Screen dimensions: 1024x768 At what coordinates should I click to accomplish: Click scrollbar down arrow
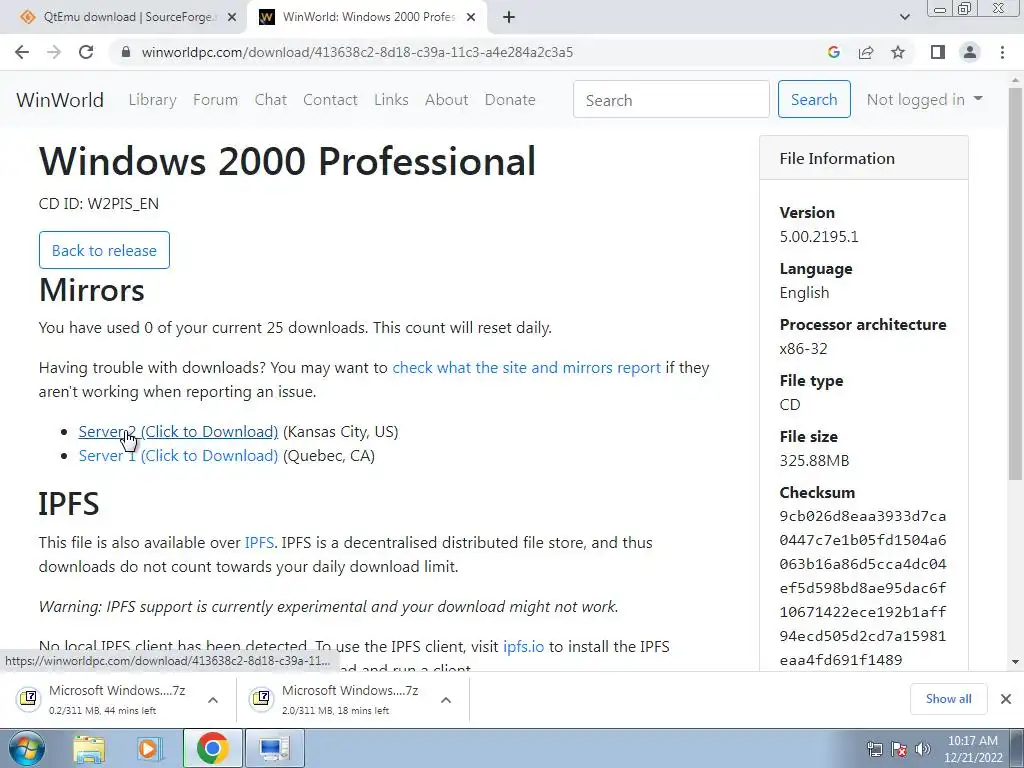pyautogui.click(x=1015, y=662)
